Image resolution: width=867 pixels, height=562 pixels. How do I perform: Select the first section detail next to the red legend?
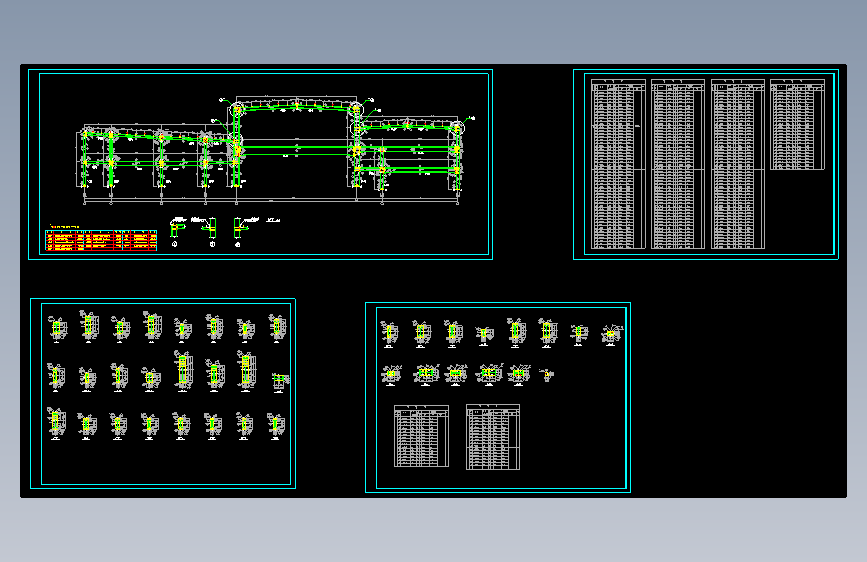(x=176, y=231)
